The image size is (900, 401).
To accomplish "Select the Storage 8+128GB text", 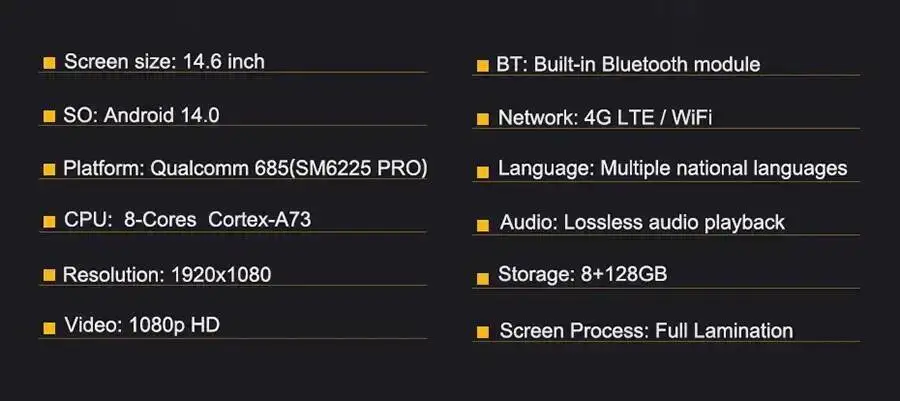I will click(x=583, y=274).
